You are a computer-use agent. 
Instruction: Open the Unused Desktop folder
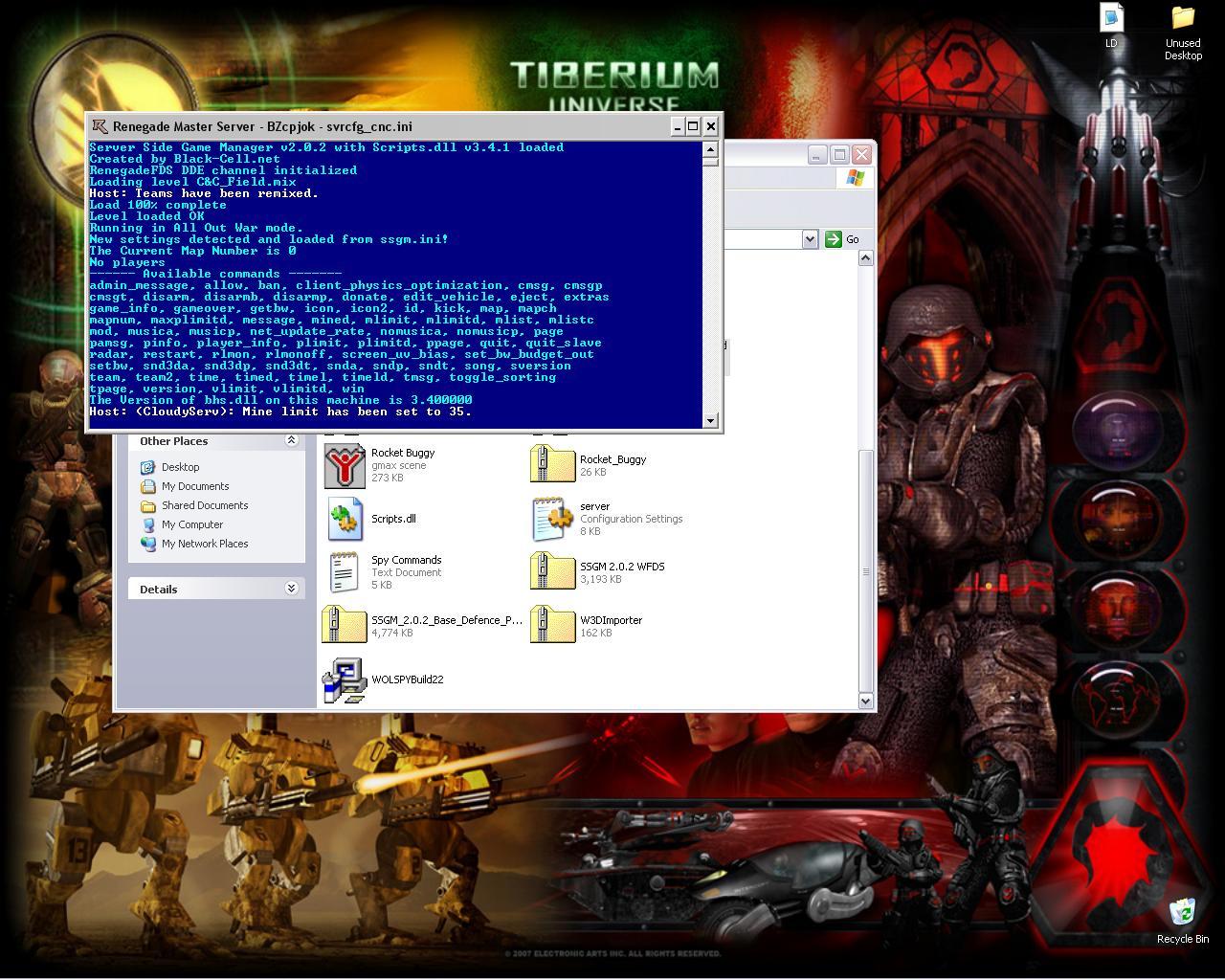pos(1183,19)
